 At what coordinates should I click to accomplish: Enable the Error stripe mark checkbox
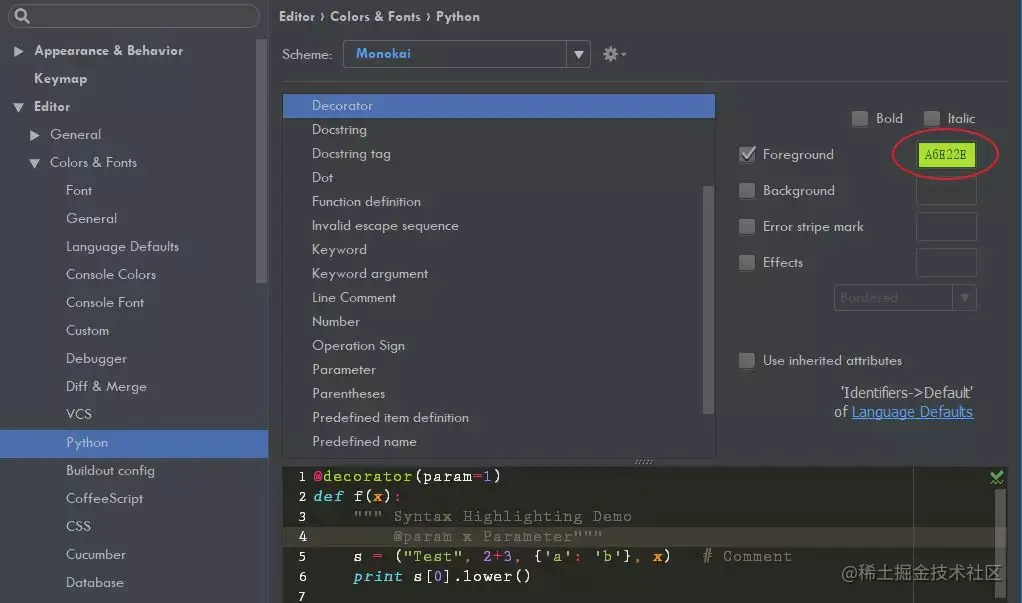(x=747, y=226)
